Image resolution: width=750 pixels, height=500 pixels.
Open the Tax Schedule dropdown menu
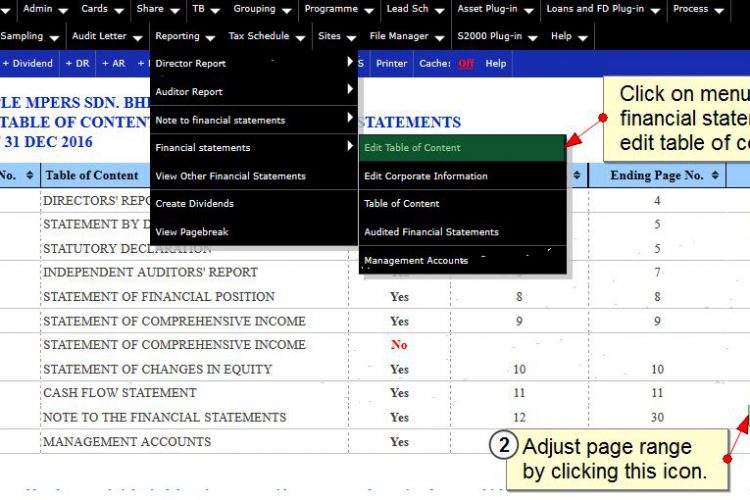click(x=266, y=36)
